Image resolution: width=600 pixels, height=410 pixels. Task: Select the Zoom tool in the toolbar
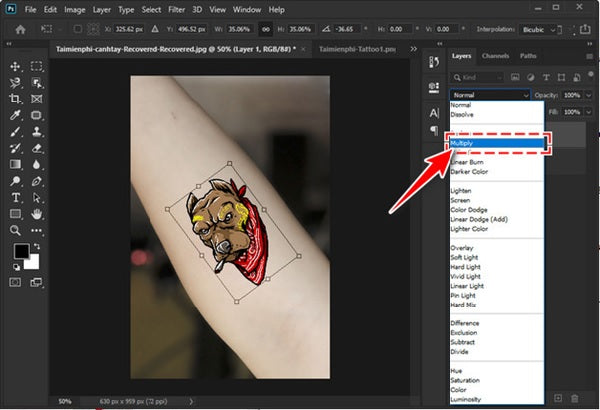(15, 230)
